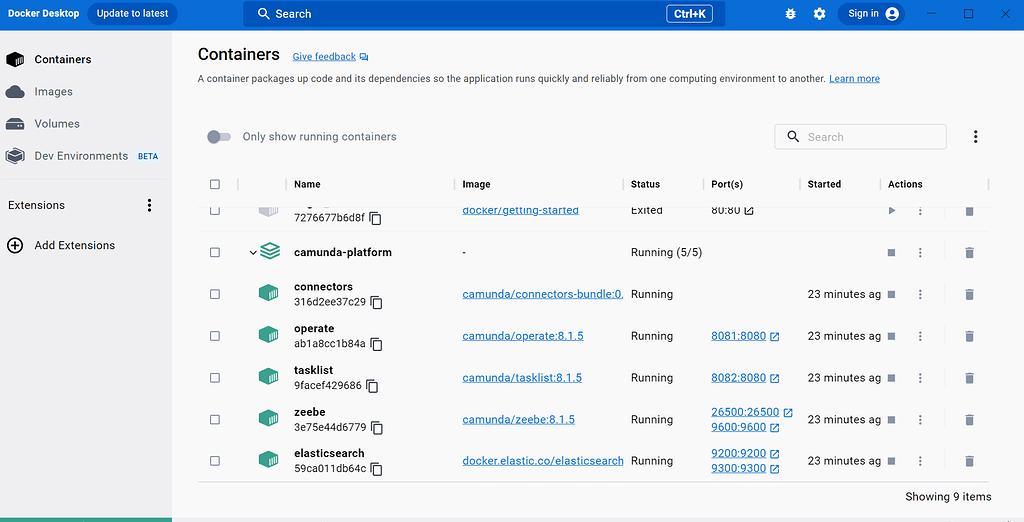Viewport: 1024px width, 522px height.
Task: Open the Extensions three-dot menu
Action: point(149,205)
